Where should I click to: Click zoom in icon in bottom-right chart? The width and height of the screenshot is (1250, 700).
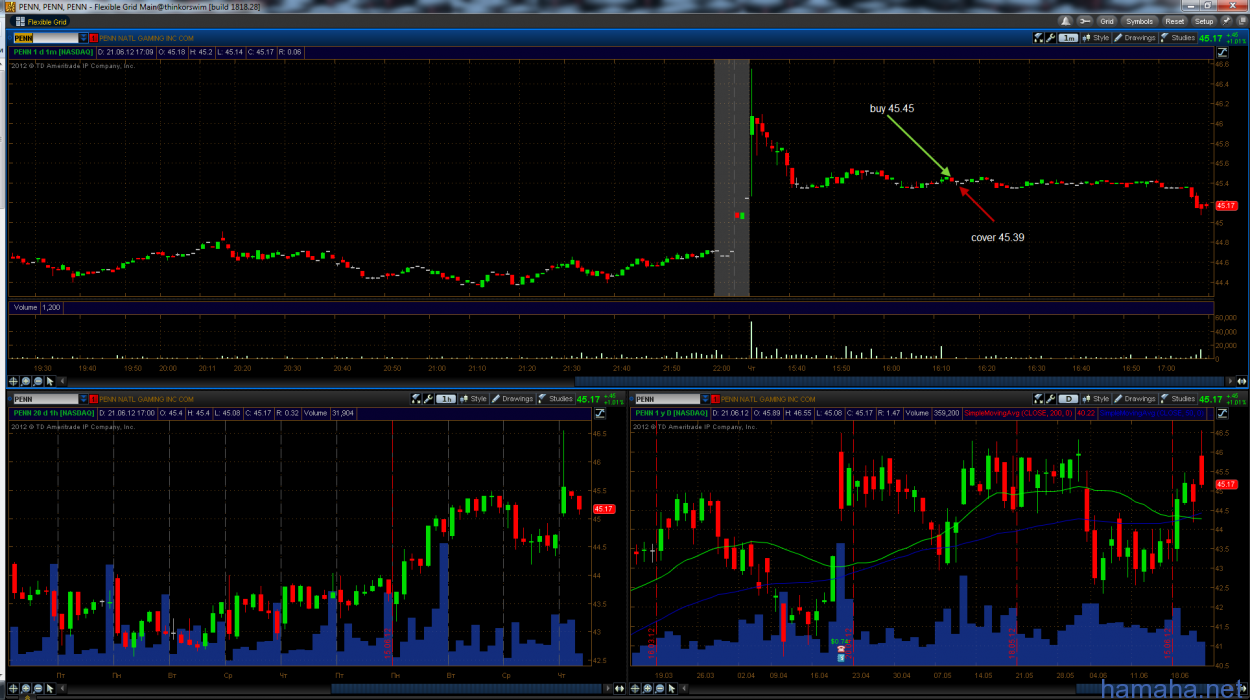pos(647,688)
